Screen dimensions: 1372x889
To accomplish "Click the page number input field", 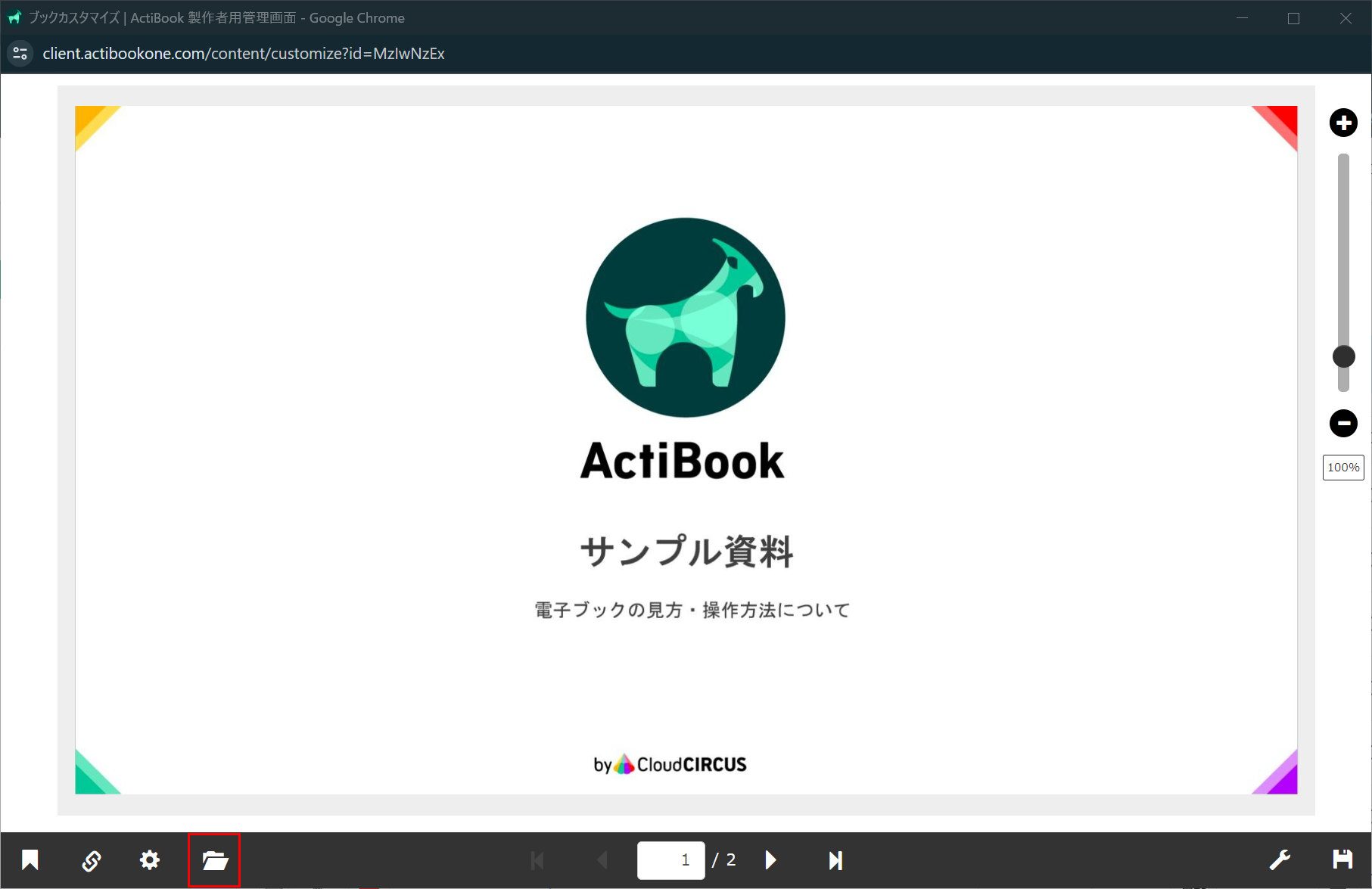I will pyautogui.click(x=671, y=860).
